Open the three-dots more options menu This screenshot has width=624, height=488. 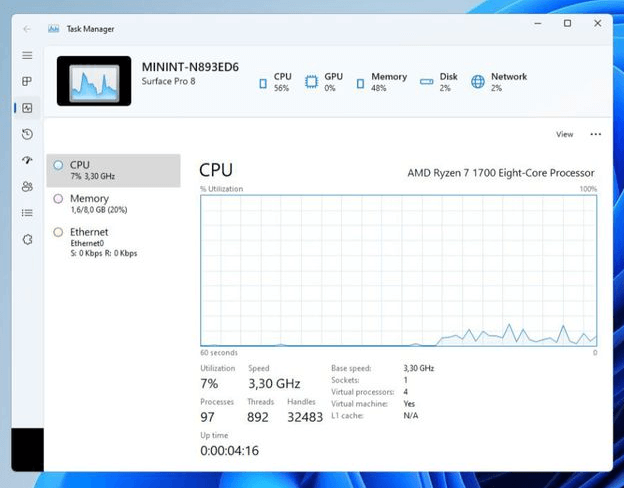coord(596,135)
